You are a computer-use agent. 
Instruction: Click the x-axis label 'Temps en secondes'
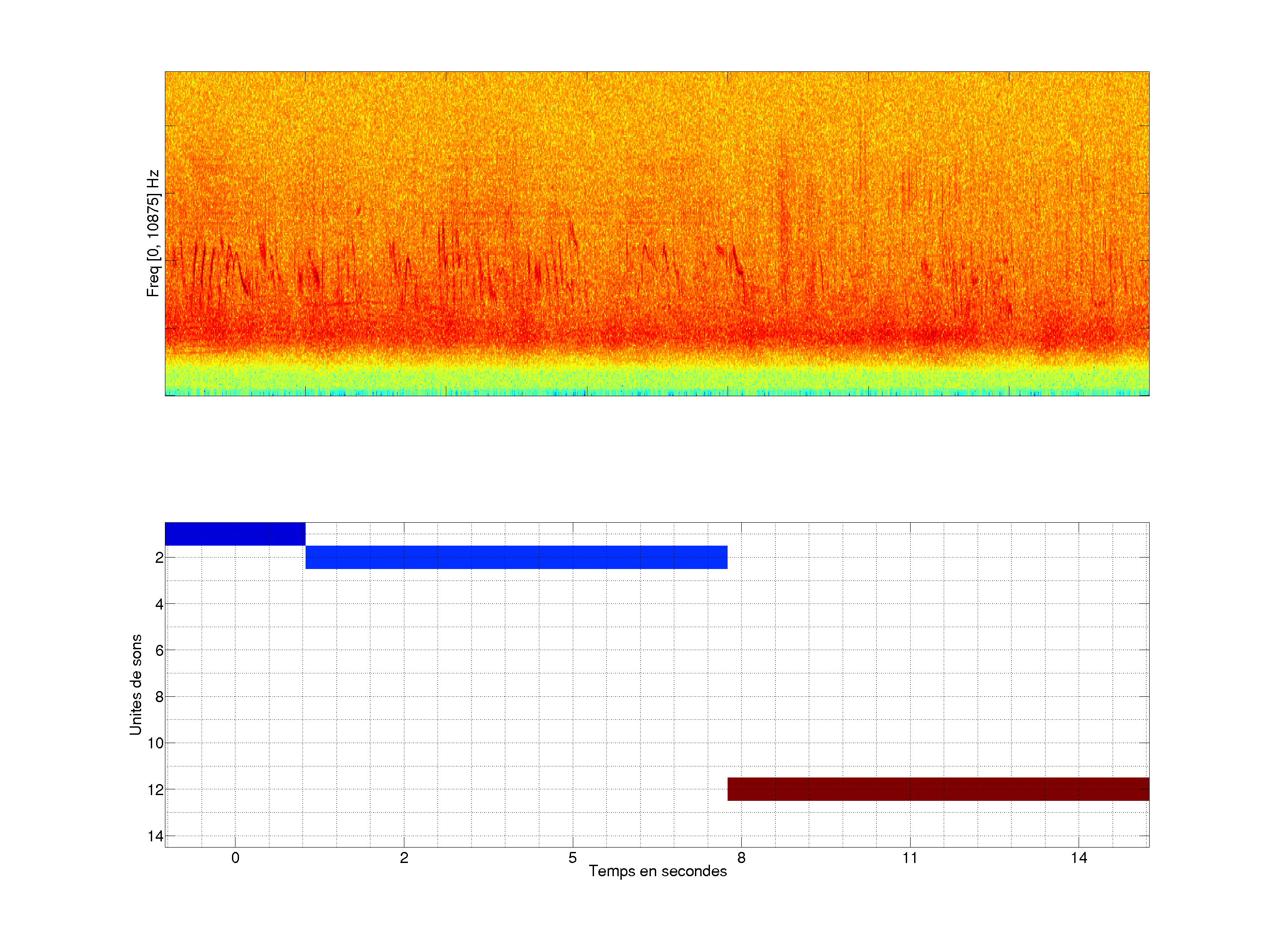657,871
